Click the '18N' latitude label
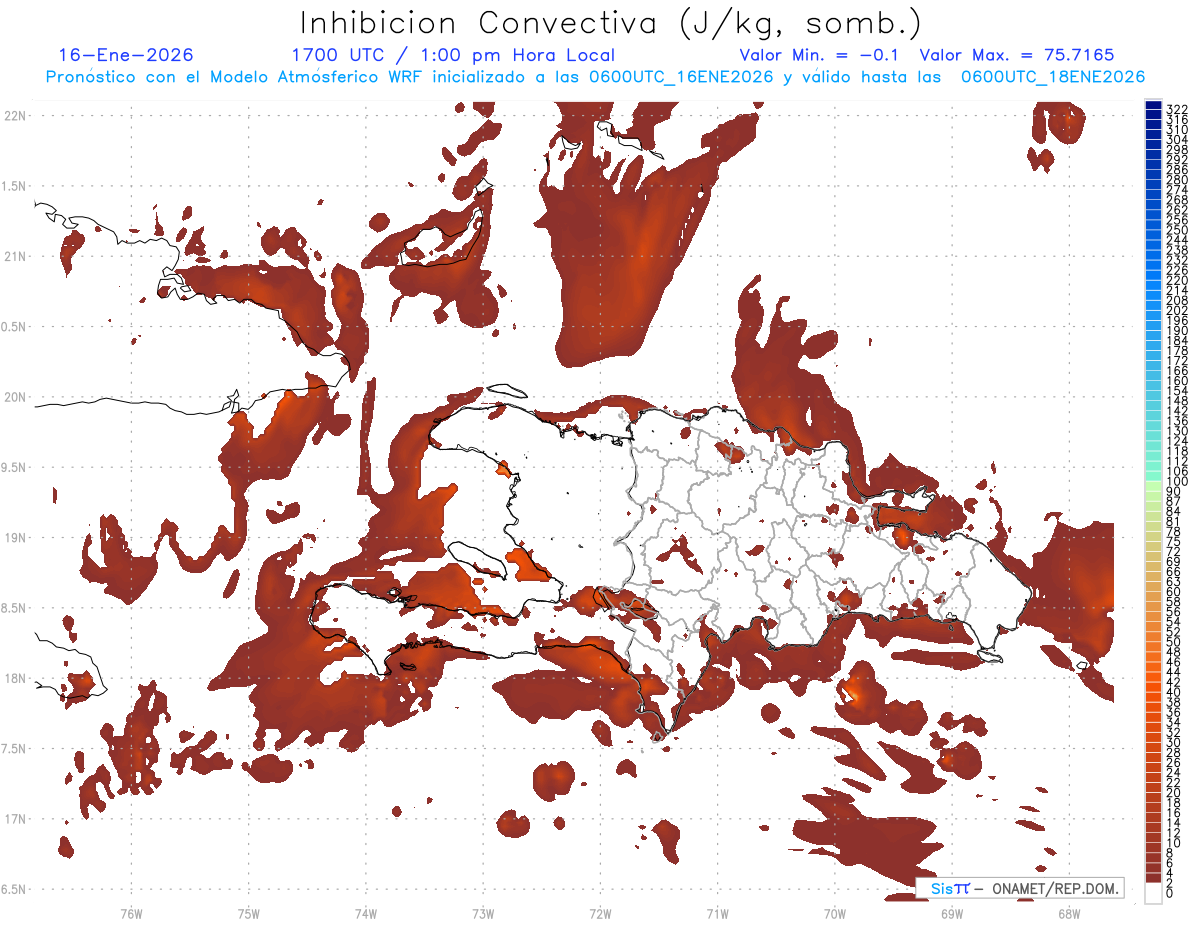Image resolution: width=1200 pixels, height=927 pixels. pyautogui.click(x=16, y=678)
